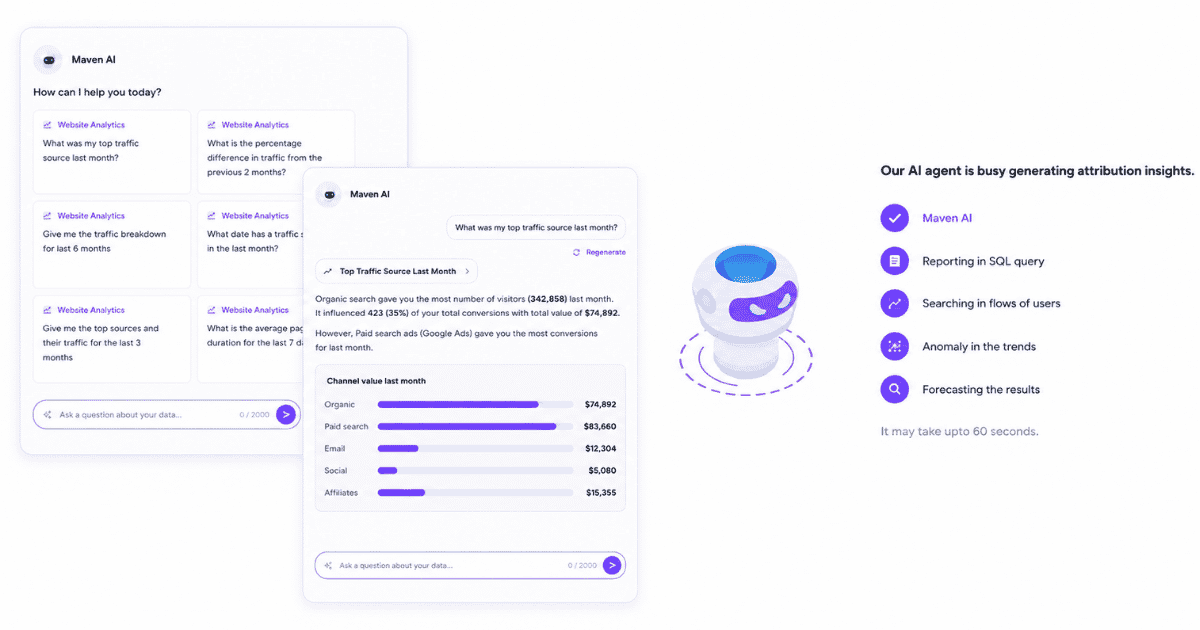
Task: Click the send arrow in front chat window
Action: [612, 565]
